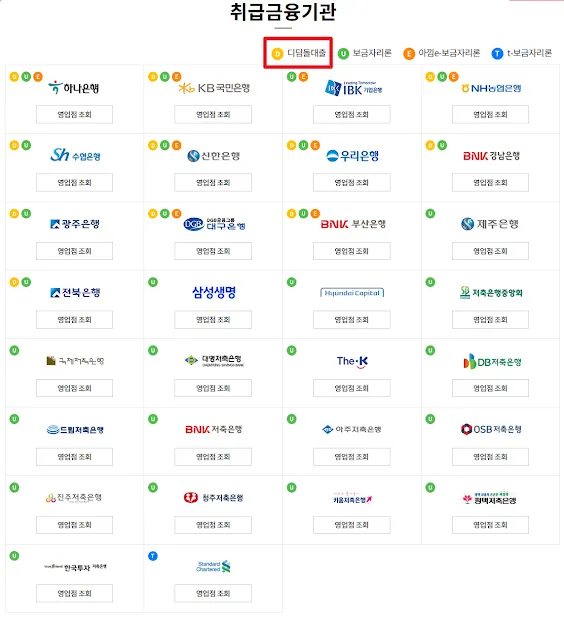The height and width of the screenshot is (619, 564).
Task: Click the Standard Chartered logo
Action: 214,566
